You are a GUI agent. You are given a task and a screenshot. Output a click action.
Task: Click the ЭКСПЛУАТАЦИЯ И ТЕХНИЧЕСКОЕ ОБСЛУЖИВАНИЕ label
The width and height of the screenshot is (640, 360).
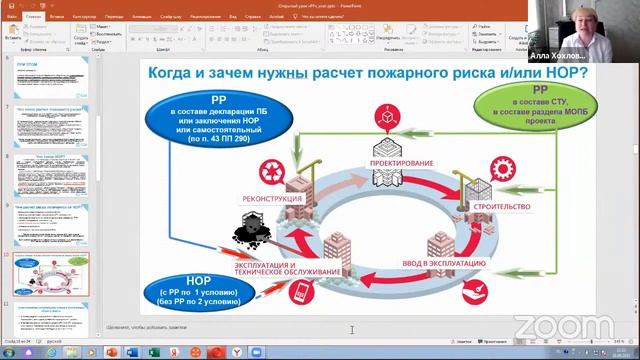tap(287, 269)
